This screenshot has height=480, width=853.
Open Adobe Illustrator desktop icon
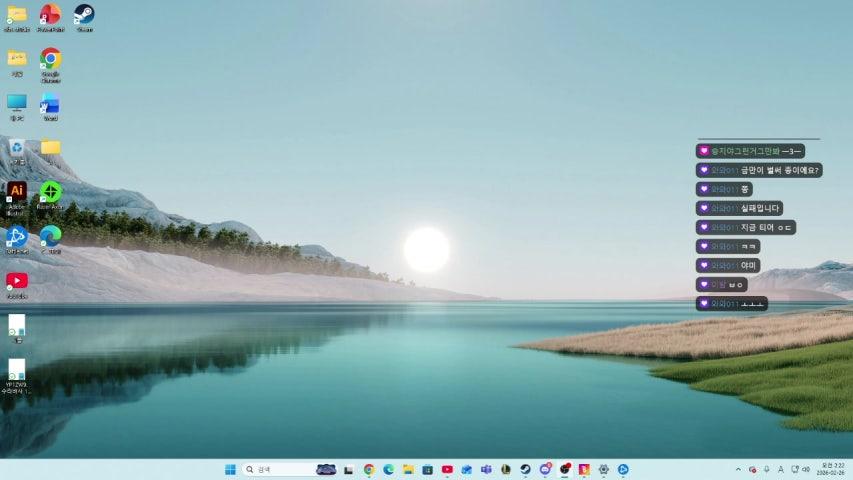[17, 191]
